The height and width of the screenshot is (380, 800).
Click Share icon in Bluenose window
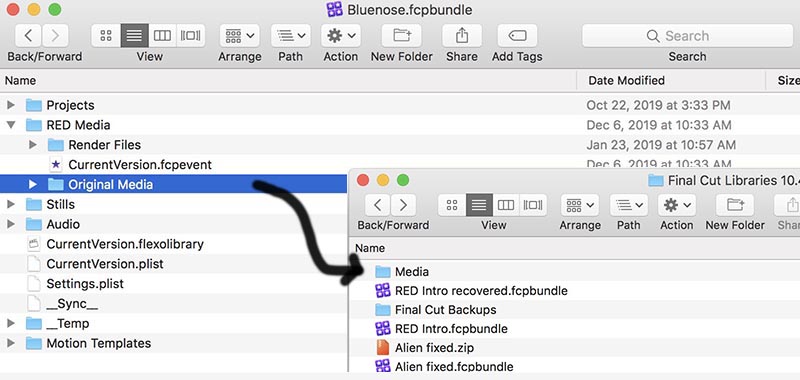coord(462,36)
